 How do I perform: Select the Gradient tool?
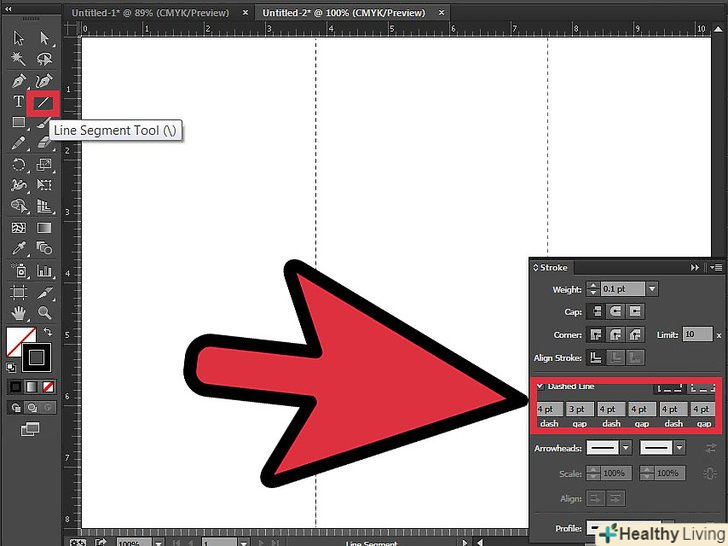[44, 228]
